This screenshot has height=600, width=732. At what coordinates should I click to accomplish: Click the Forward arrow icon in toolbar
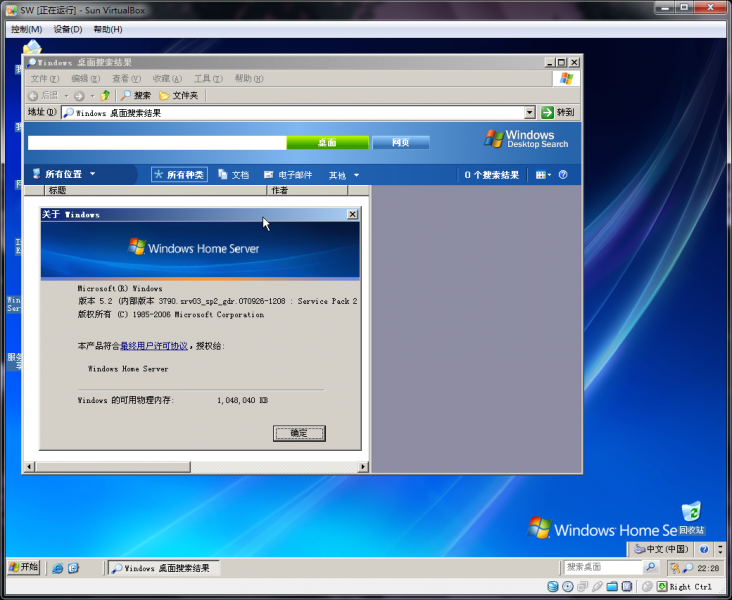(79, 96)
